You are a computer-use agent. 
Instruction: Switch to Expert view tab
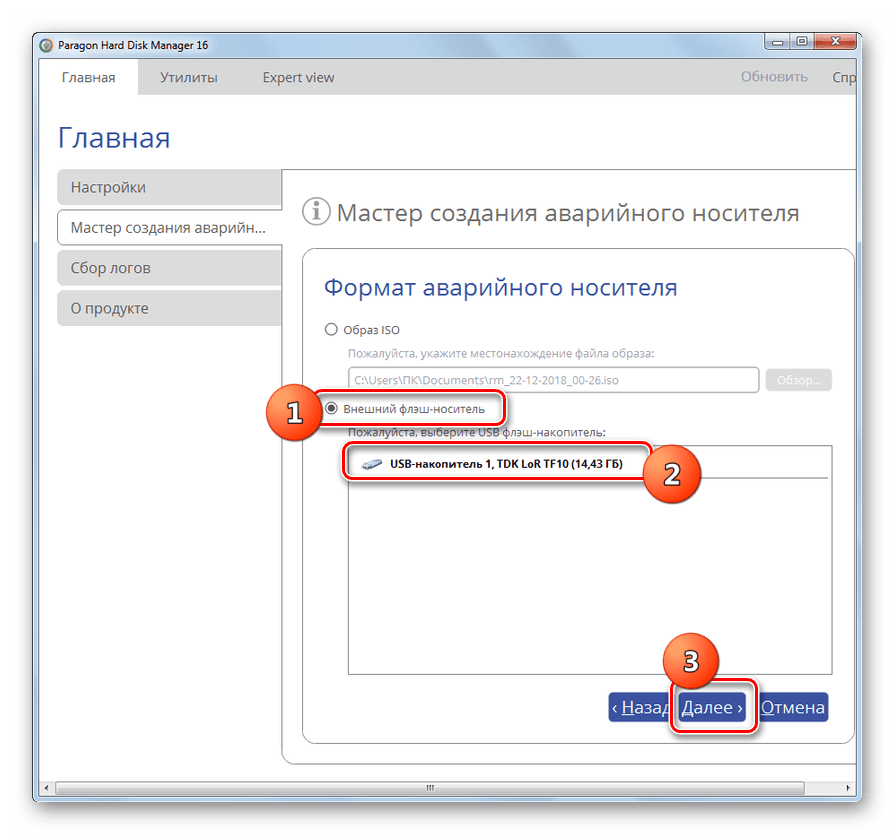[x=298, y=77]
